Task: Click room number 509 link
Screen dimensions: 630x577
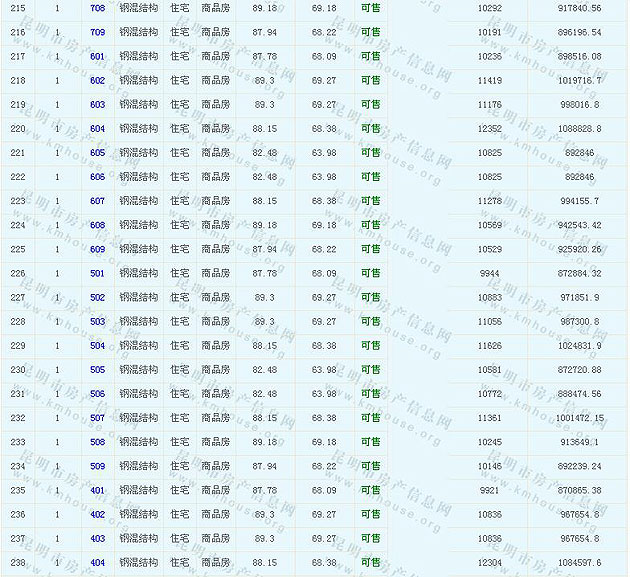Action: pos(97,466)
